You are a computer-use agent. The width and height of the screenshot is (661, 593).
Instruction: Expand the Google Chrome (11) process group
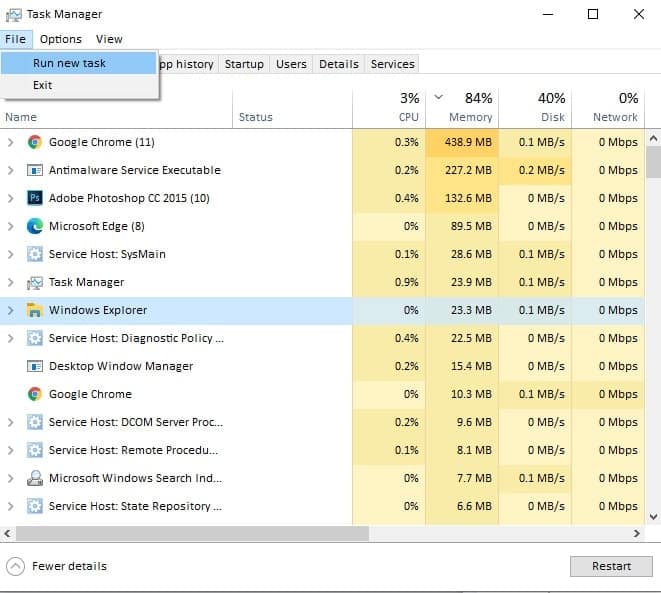point(11,142)
